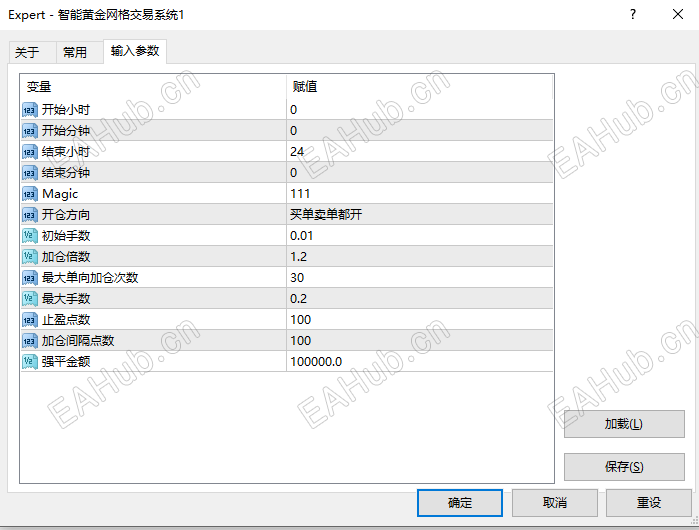Click the integer icon beside 结束小时
Screen dimensions: 699x530
[30, 152]
